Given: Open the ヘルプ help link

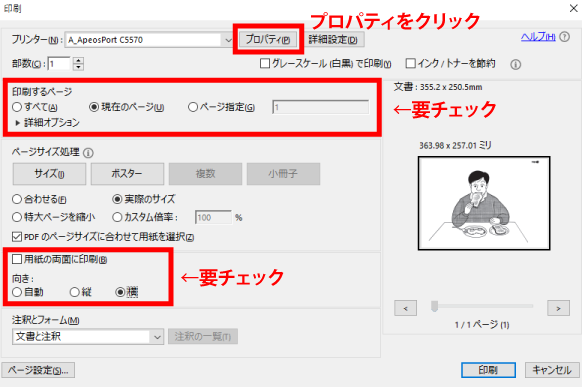Looking at the screenshot, I should [x=538, y=37].
